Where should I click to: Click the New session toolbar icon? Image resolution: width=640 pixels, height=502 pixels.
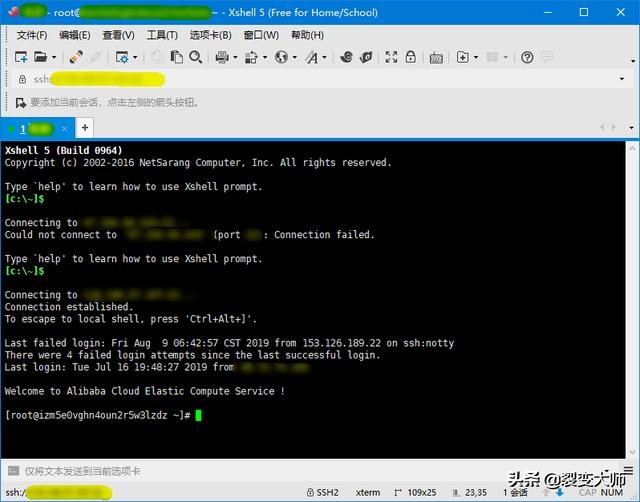click(20, 57)
